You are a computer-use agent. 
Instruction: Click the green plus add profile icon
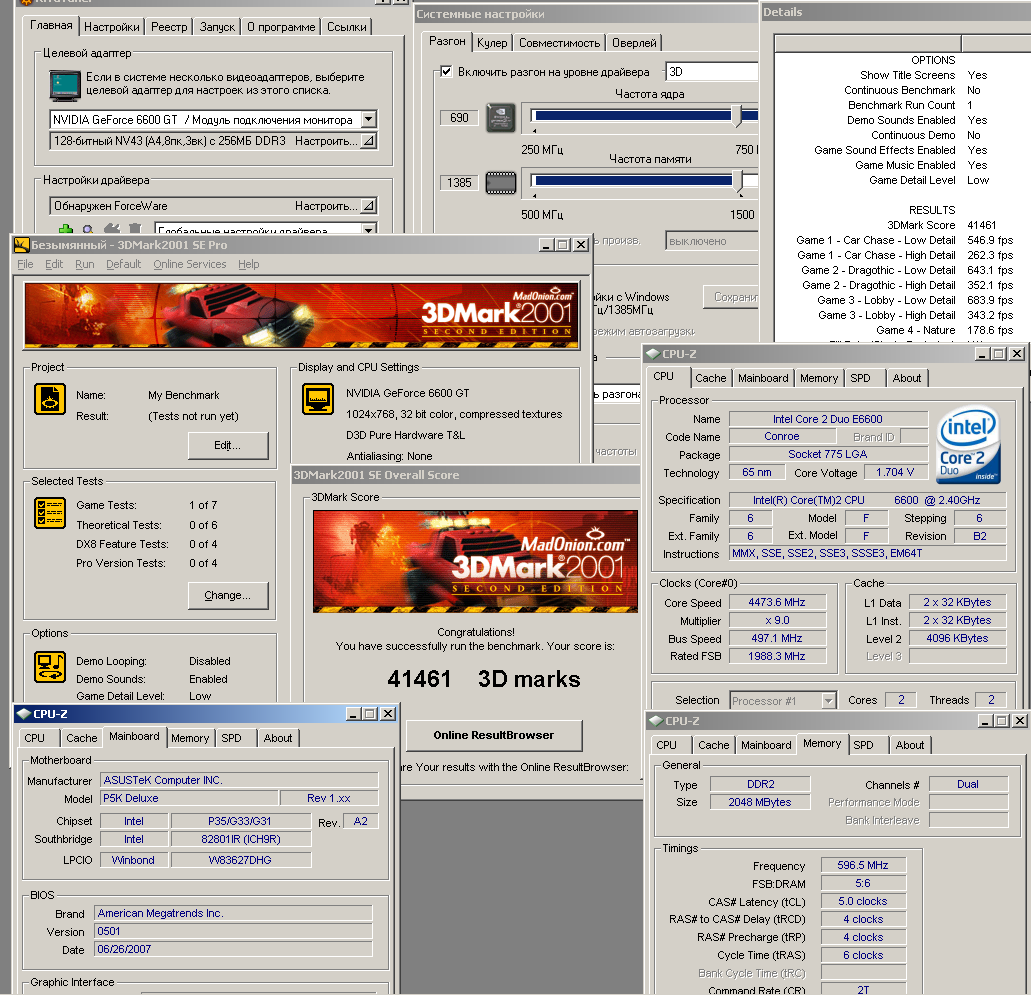pyautogui.click(x=66, y=229)
